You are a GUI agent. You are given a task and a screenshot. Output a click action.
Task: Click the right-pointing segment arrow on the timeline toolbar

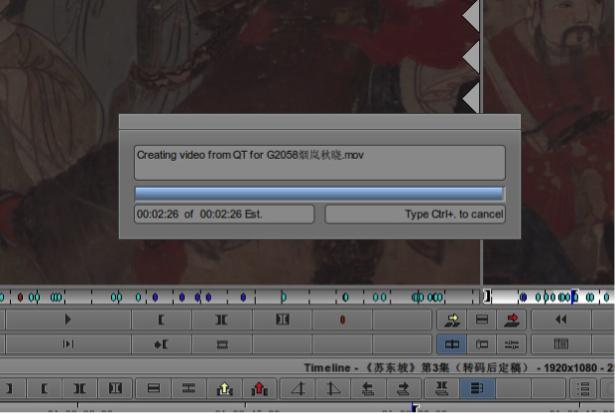403,388
